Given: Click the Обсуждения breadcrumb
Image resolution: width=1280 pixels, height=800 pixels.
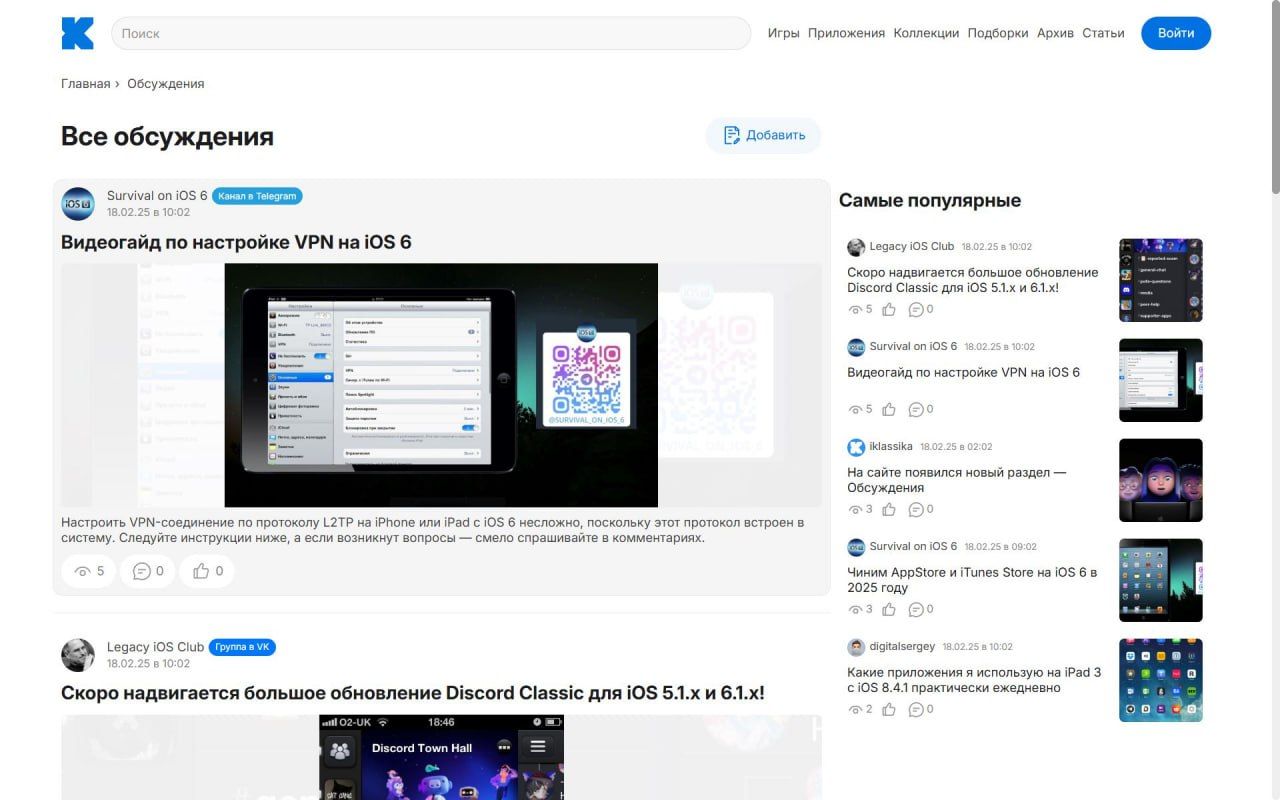Looking at the screenshot, I should coord(165,84).
